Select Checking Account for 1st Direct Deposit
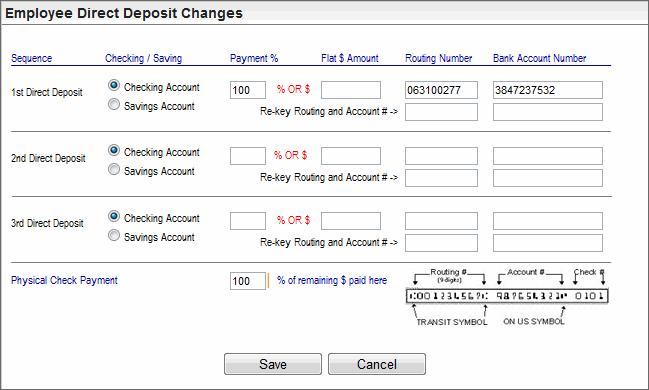The height and width of the screenshot is (390, 649). click(114, 85)
